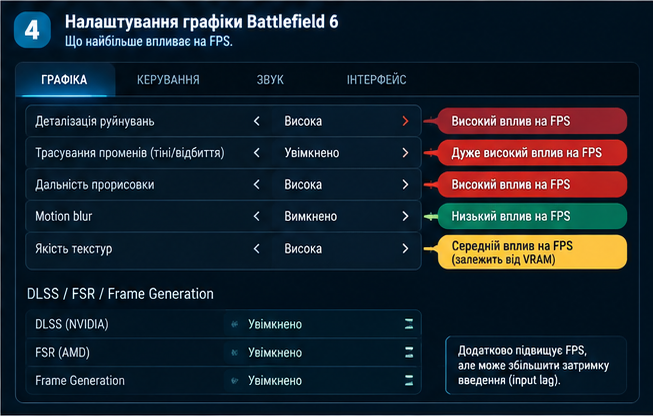Click the Дуже високий вплив на FPS badge
653x416 pixels.
[532, 153]
